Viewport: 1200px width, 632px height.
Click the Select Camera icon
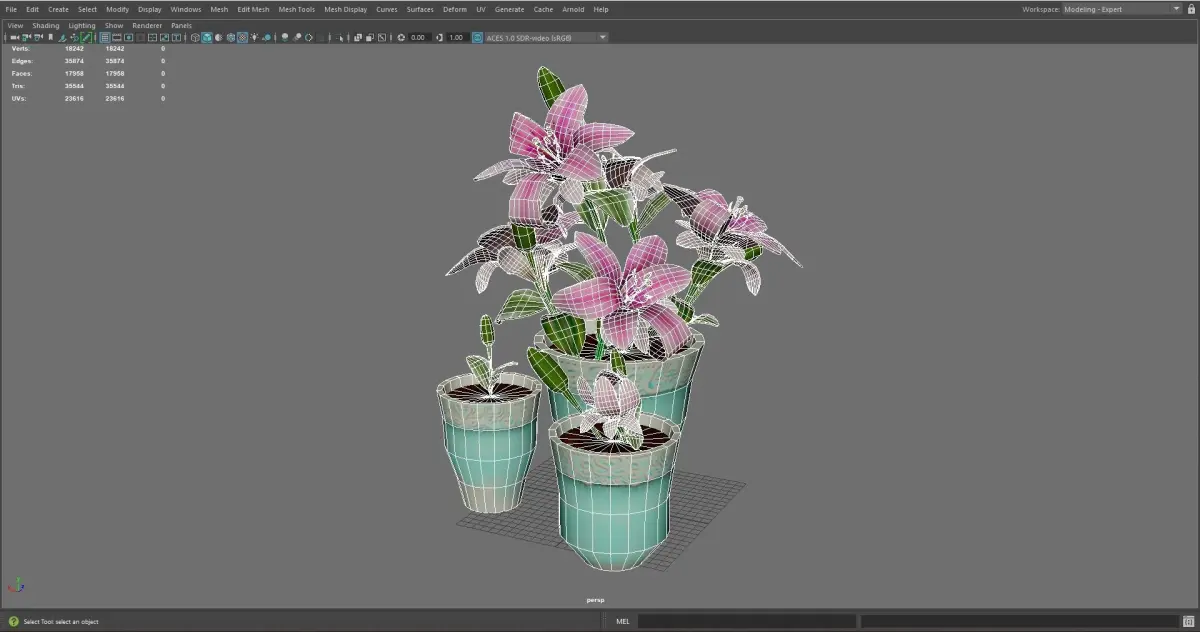(x=15, y=37)
